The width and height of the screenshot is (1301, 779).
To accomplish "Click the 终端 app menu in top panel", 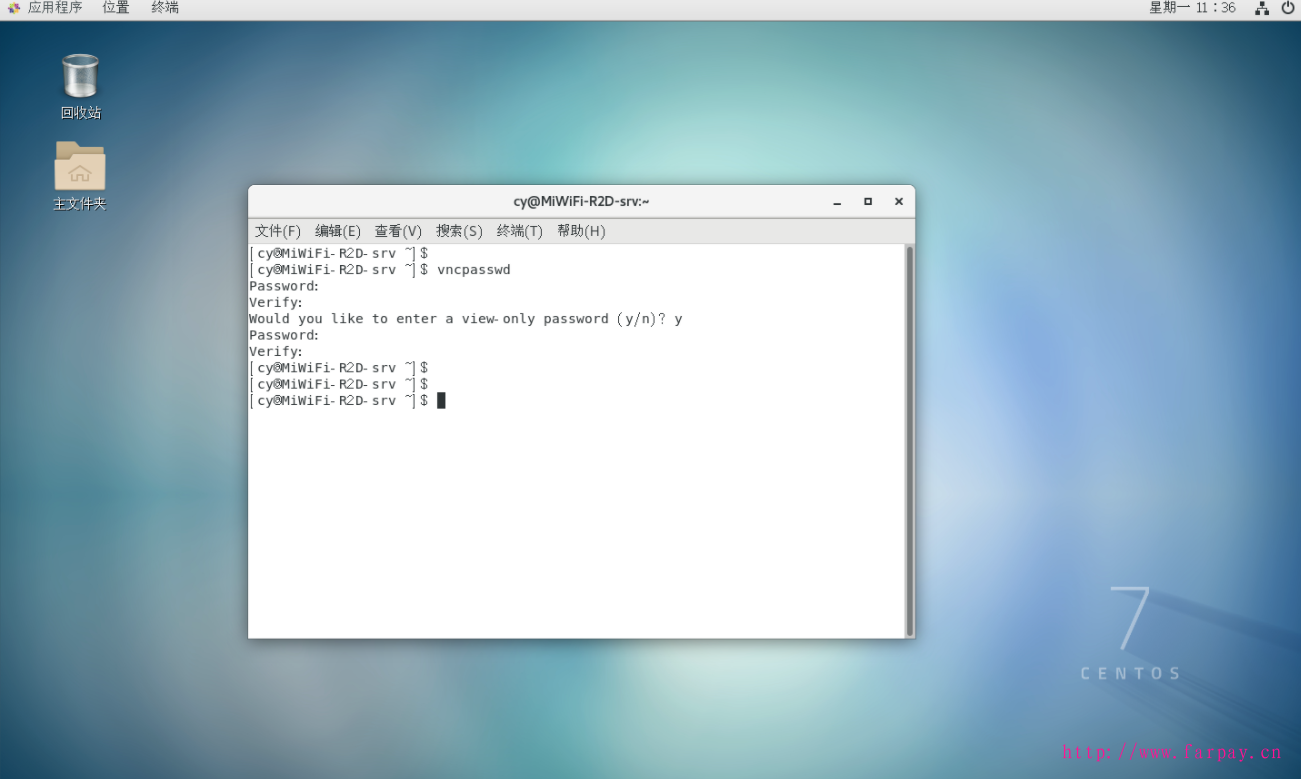I will pyautogui.click(x=165, y=8).
